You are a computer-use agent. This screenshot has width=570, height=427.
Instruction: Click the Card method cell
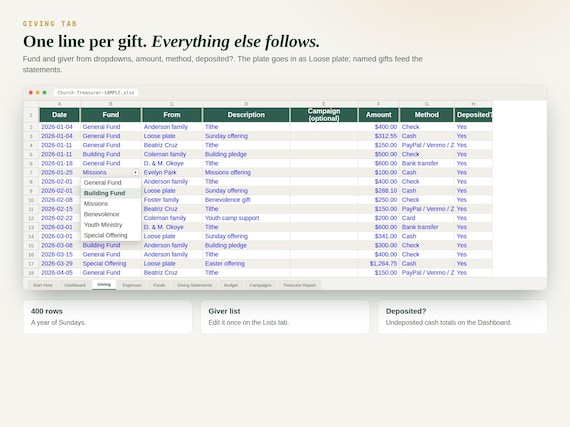(x=427, y=218)
